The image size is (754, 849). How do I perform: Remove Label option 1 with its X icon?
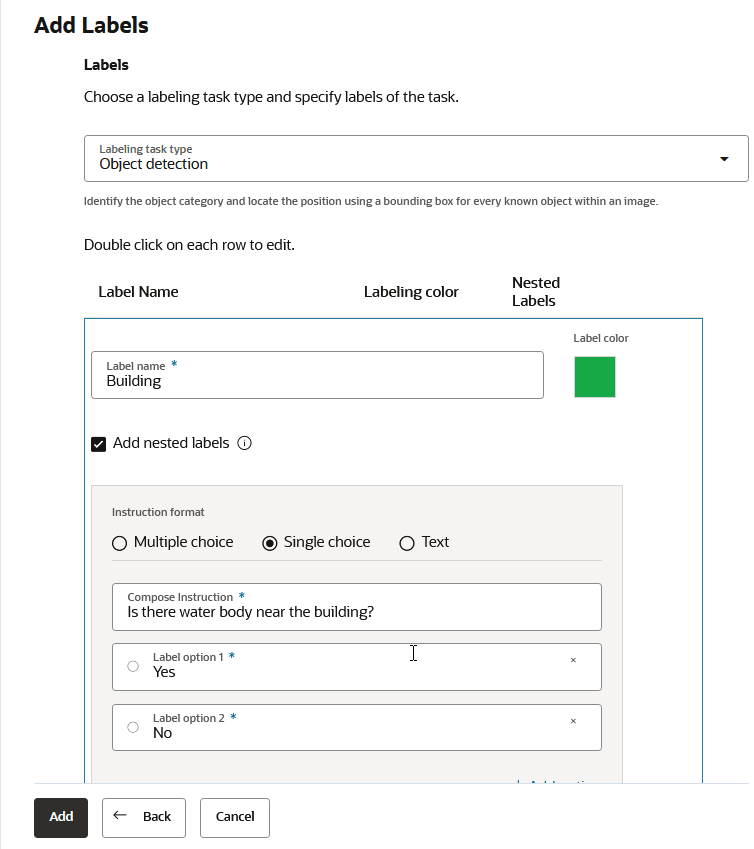tap(573, 660)
